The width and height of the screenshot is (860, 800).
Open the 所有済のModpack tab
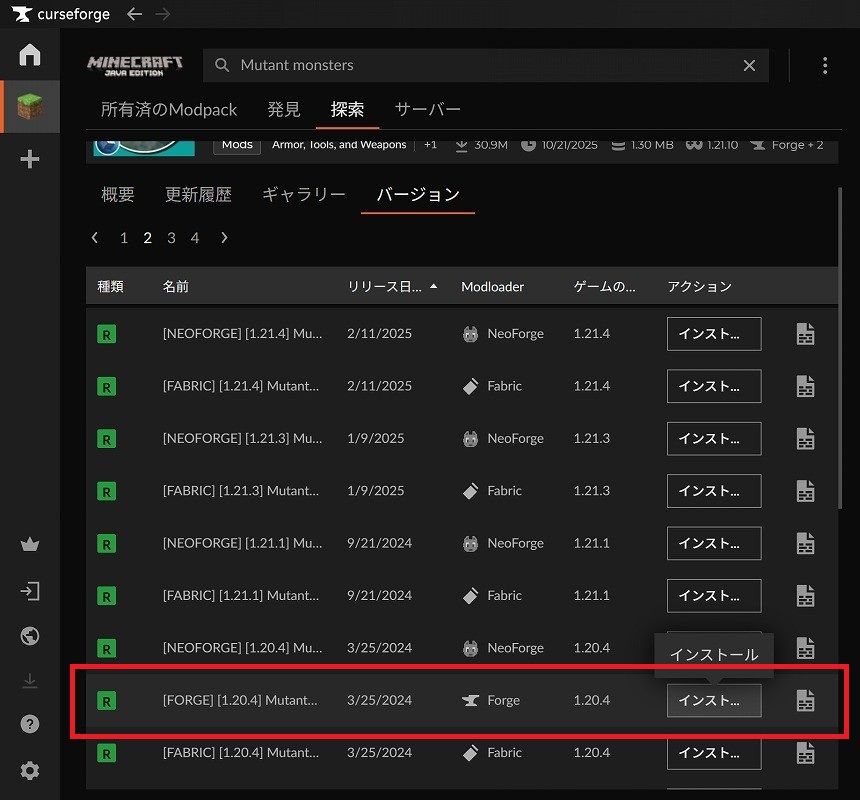169,109
